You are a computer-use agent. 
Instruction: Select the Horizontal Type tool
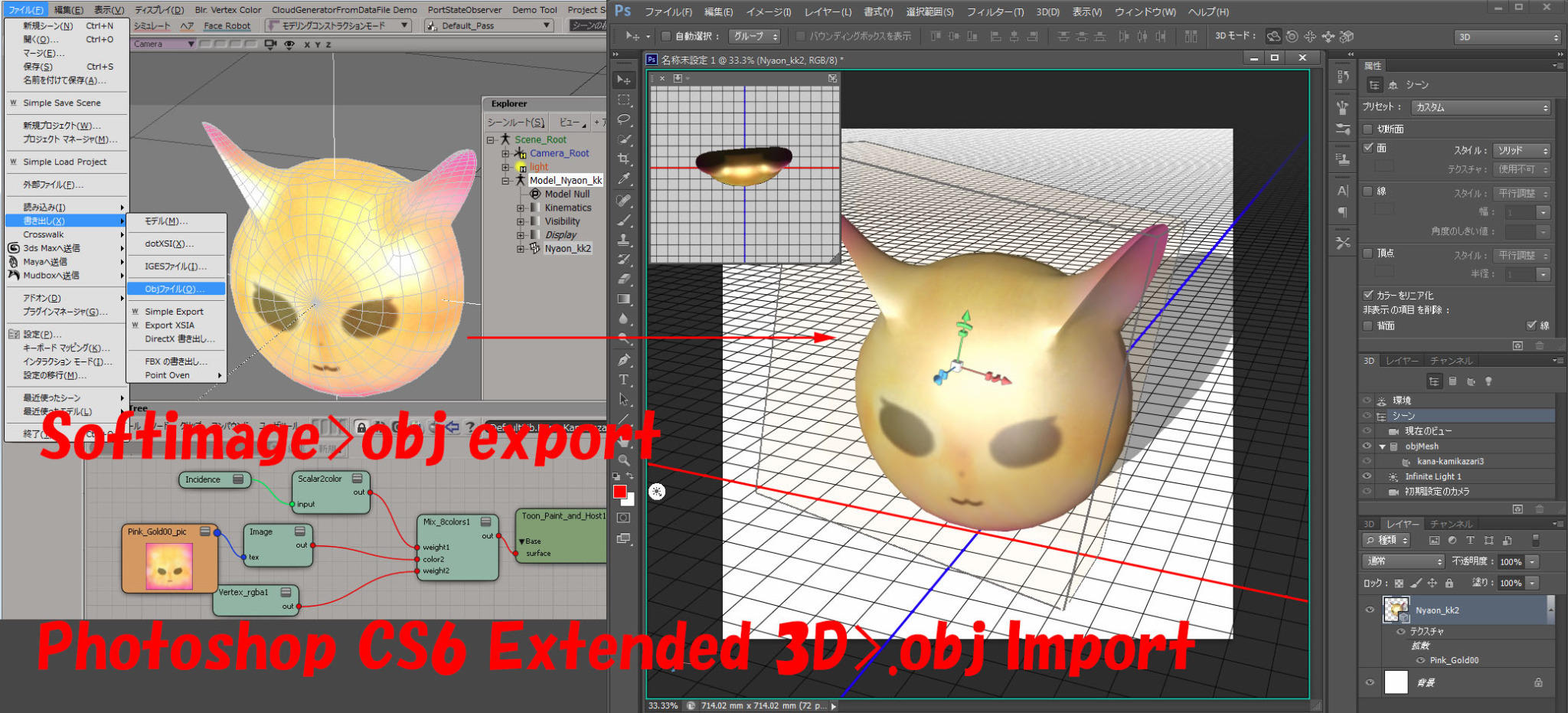pyautogui.click(x=624, y=380)
